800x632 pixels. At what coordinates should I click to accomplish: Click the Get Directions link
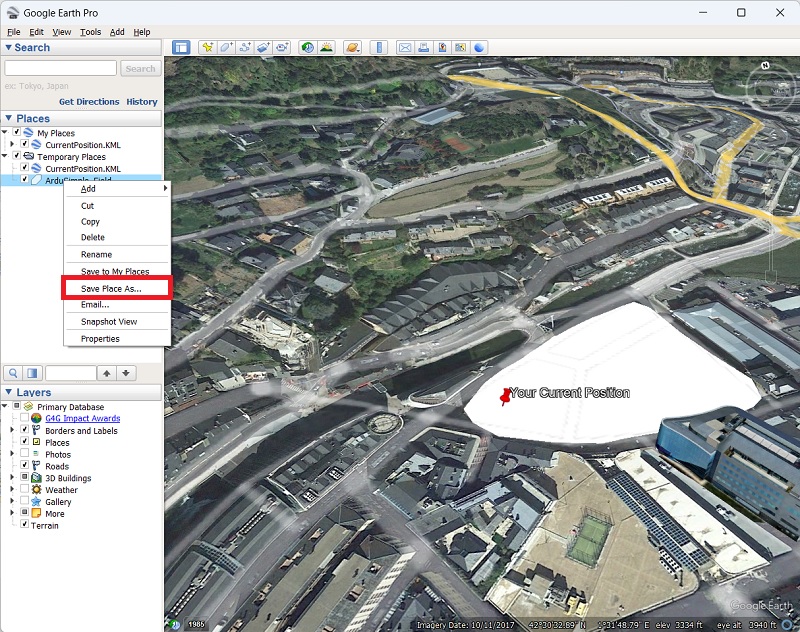(x=89, y=102)
